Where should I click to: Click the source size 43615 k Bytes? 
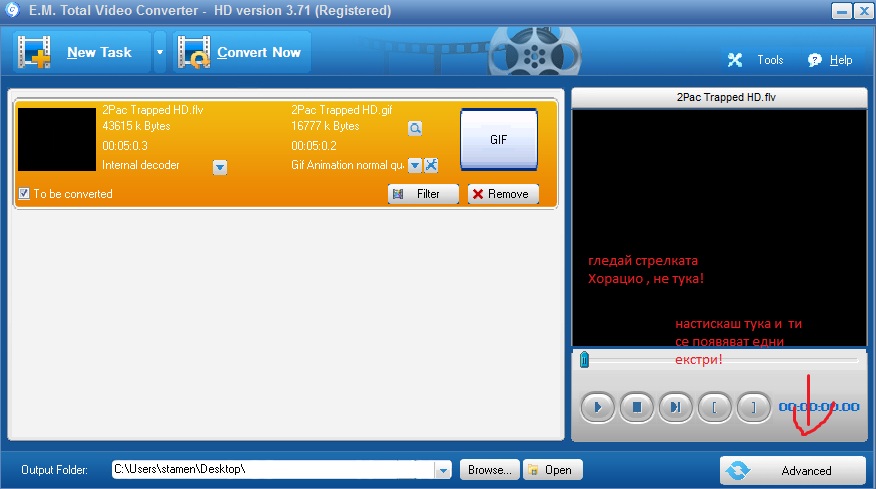point(136,126)
